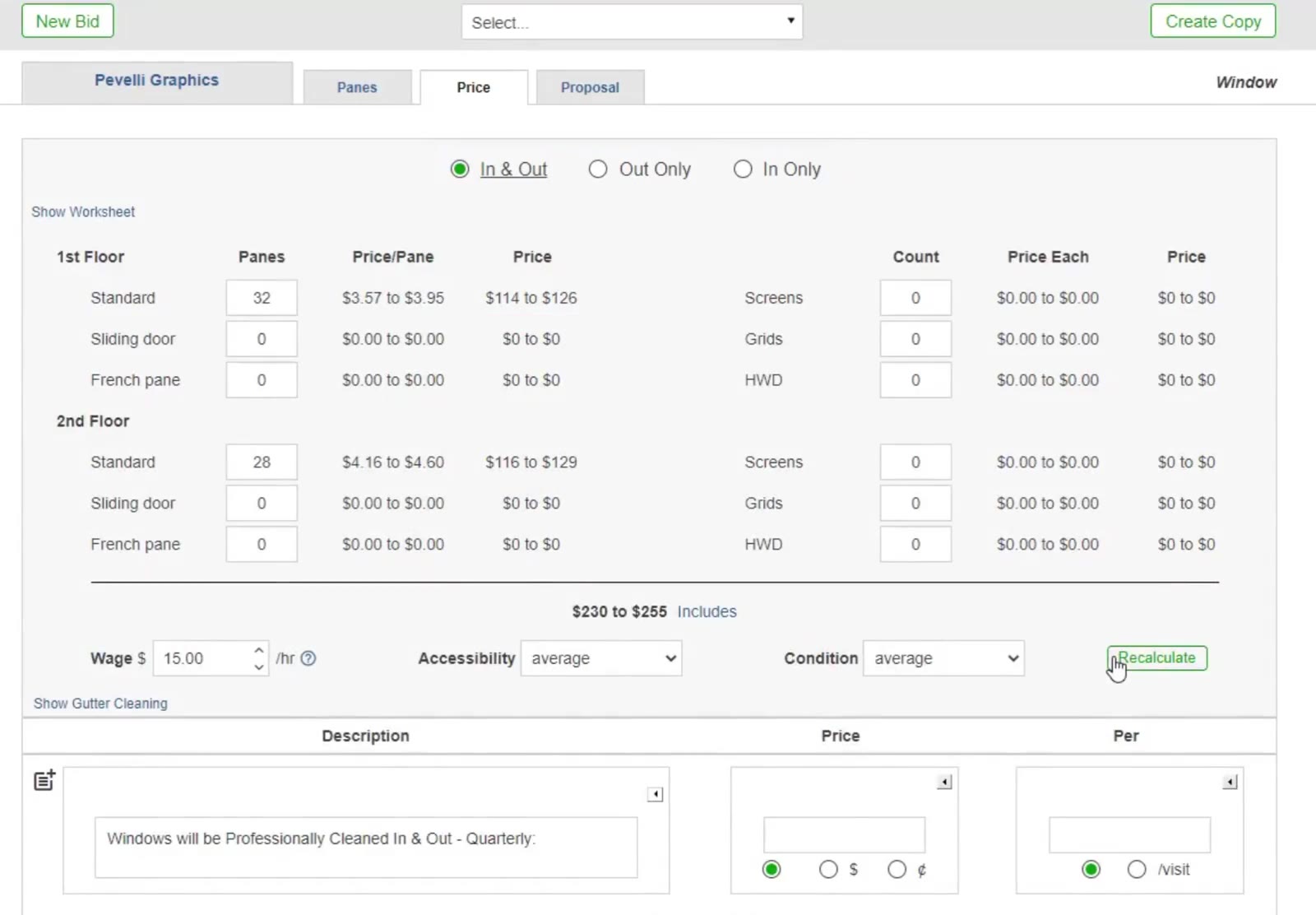Click collapse arrow in the Per box

(1230, 782)
